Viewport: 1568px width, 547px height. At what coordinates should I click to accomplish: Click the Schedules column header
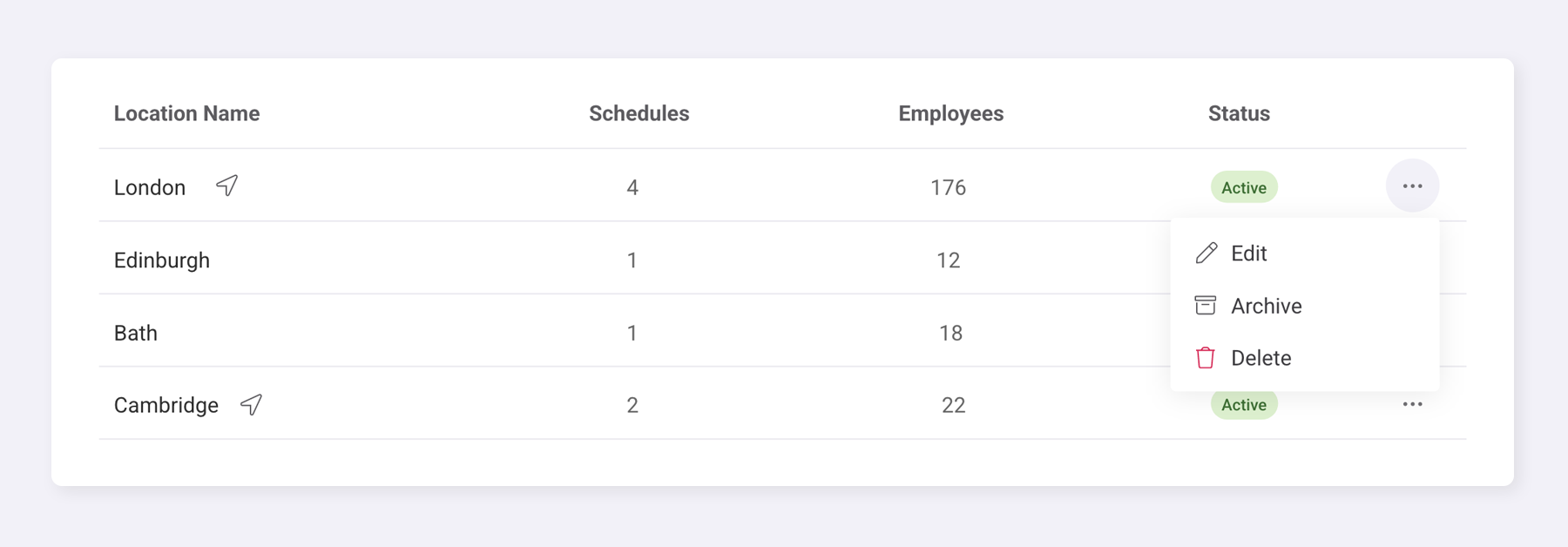coord(639,113)
